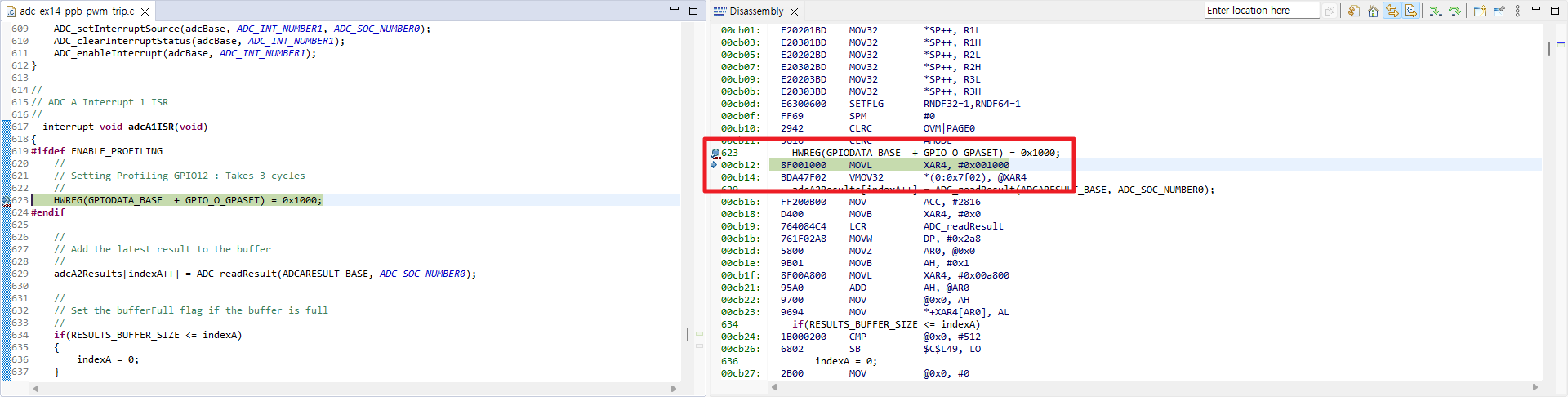Click the Disassembly vertical scrollbar thumb

pos(1549,47)
